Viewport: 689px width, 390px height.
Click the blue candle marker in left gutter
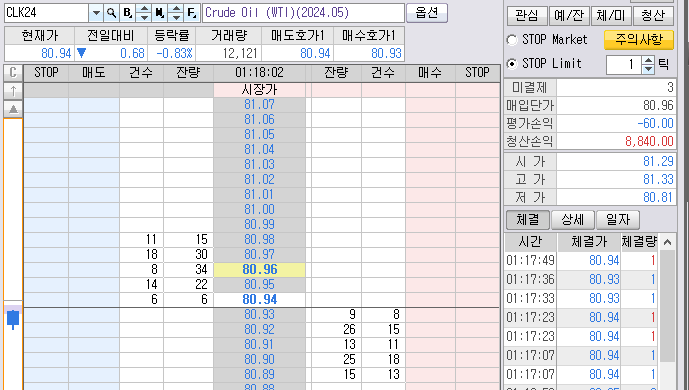click(13, 319)
